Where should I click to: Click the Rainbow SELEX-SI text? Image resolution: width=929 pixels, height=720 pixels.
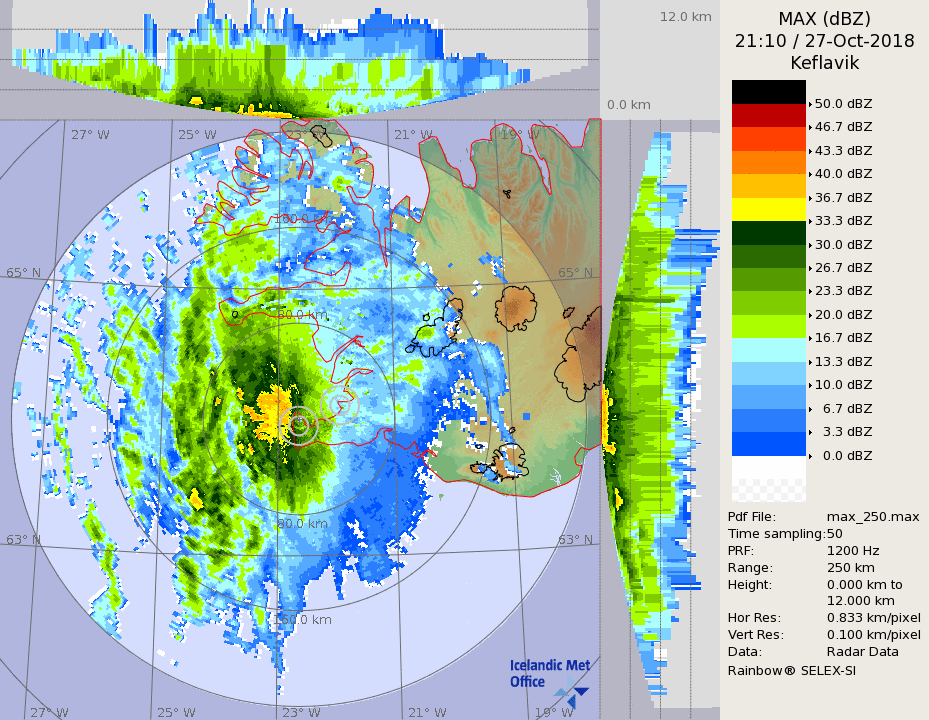791,670
